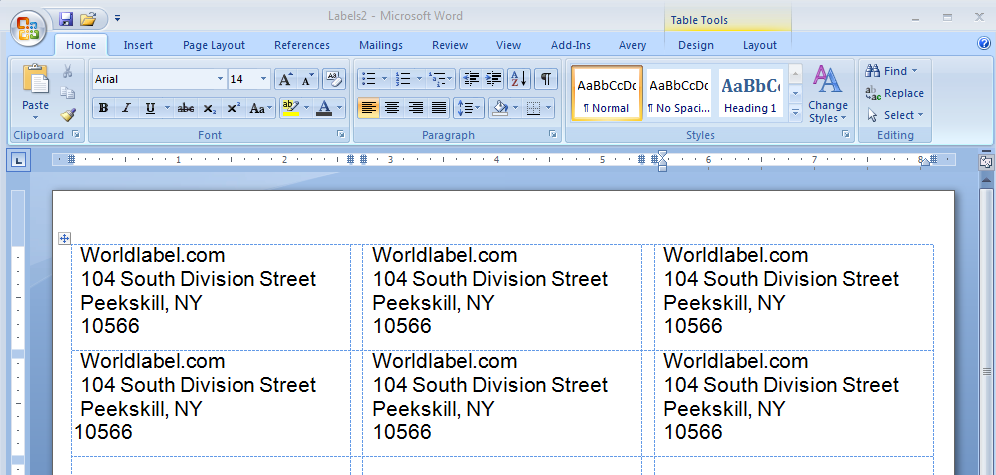Viewport: 996px width, 475px height.
Task: Apply yellow text highlight color
Action: pyautogui.click(x=290, y=108)
